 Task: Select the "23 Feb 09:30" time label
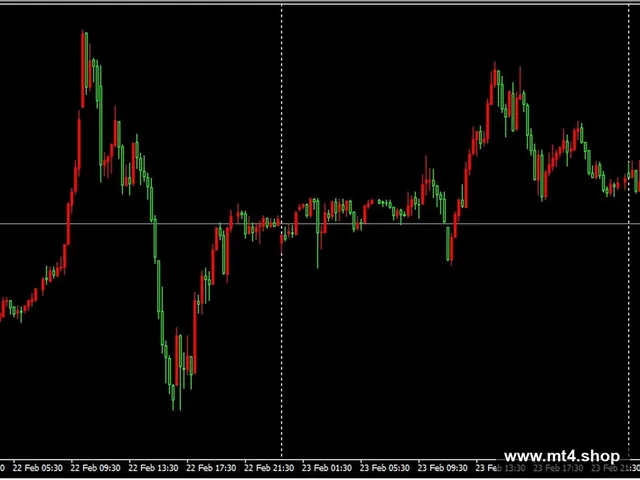443,468
